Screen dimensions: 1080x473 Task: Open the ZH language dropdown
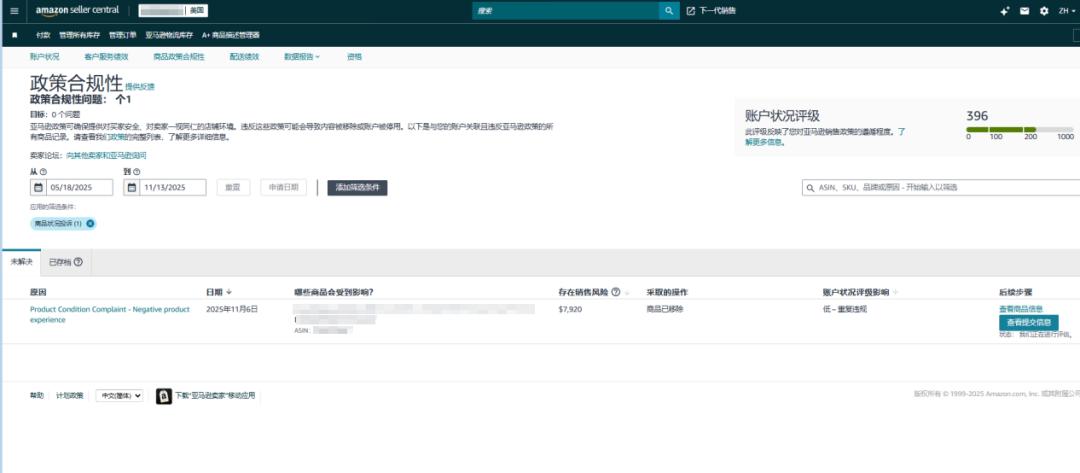[1067, 11]
